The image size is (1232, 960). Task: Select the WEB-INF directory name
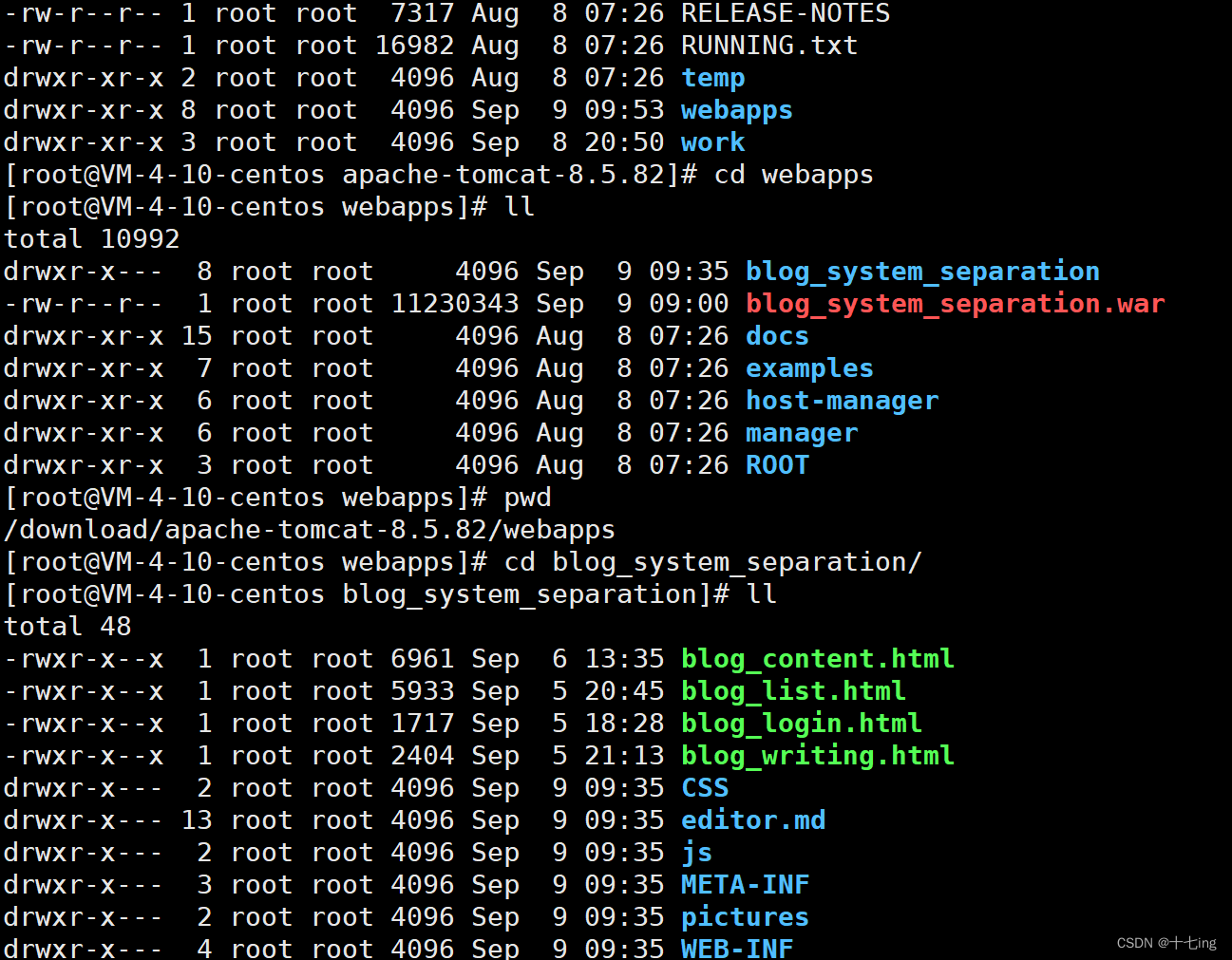pyautogui.click(x=737, y=948)
